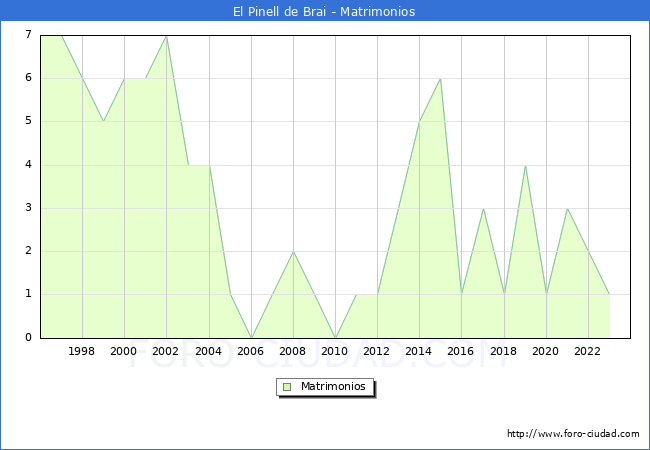This screenshot has height=450, width=650.
Task: Click the x-axis label 2004
Action: [209, 351]
